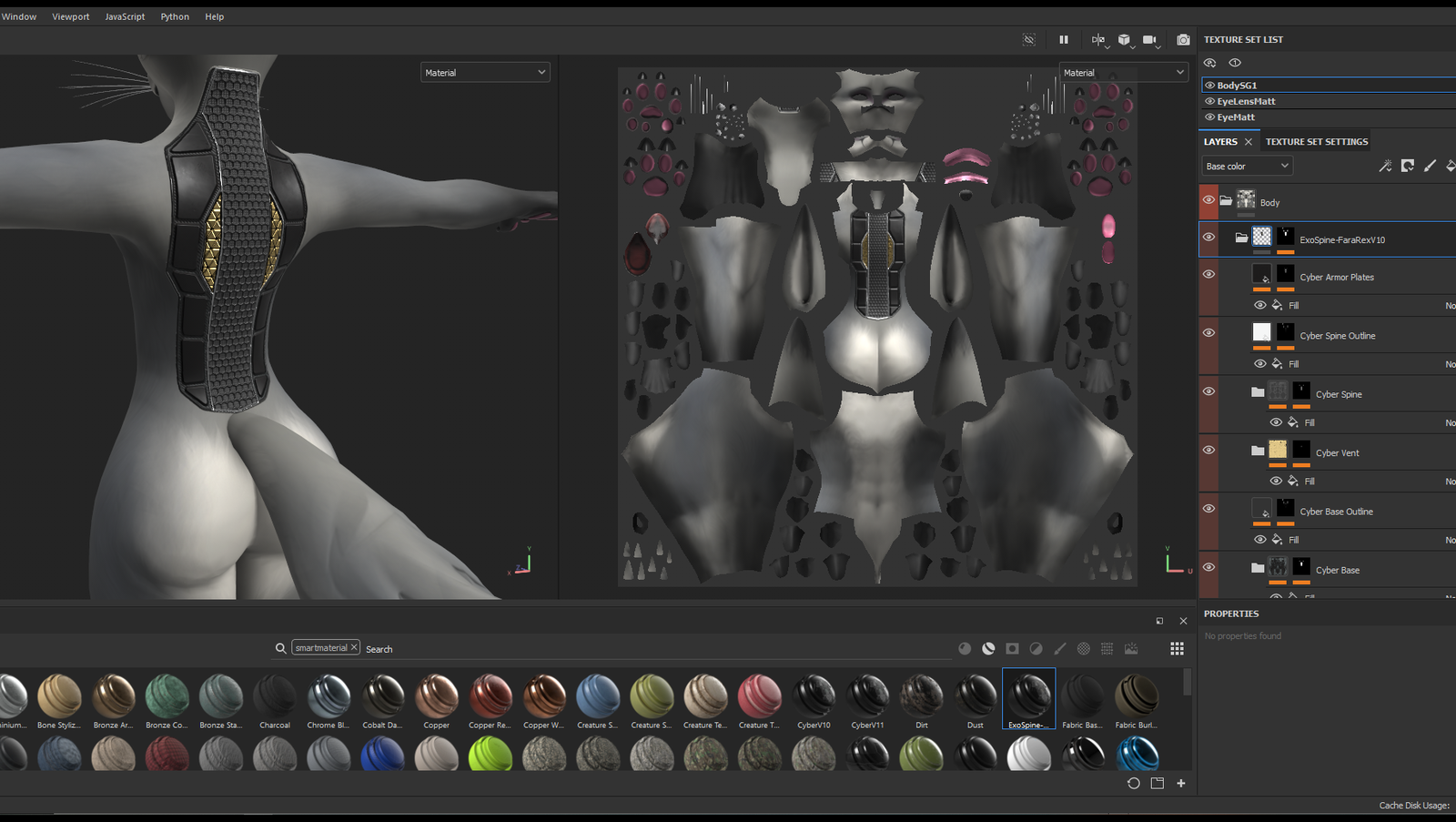This screenshot has width=1456, height=822.
Task: Open the Python menu
Action: pos(175,16)
